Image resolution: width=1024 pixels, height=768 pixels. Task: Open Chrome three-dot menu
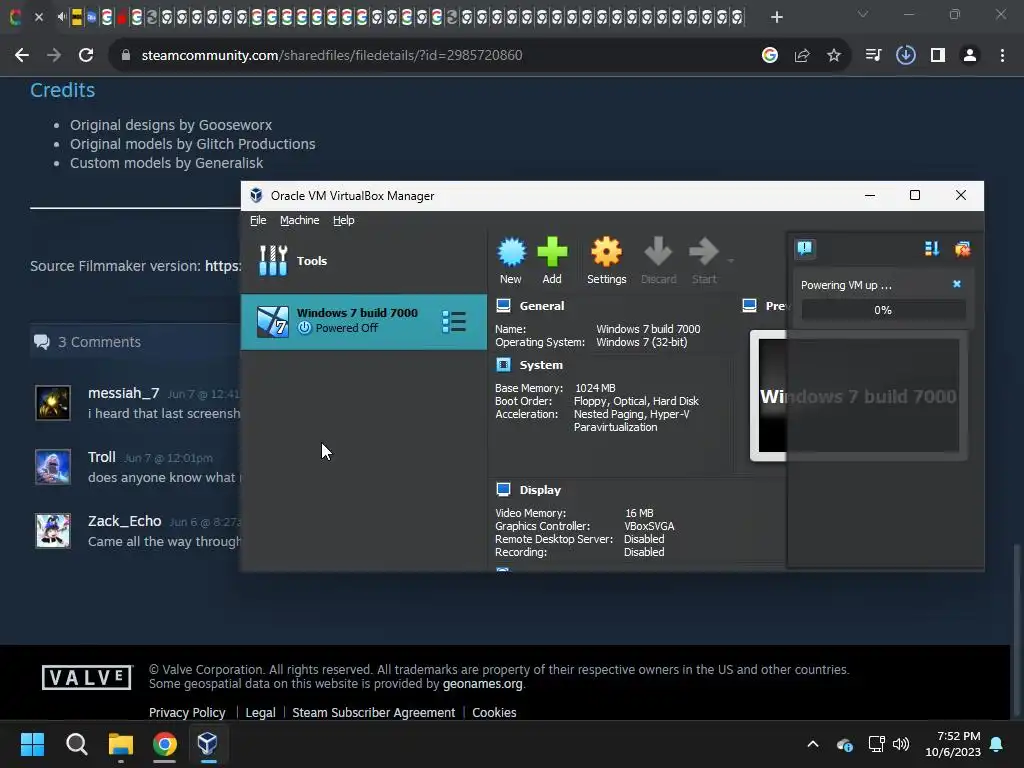click(x=1002, y=56)
